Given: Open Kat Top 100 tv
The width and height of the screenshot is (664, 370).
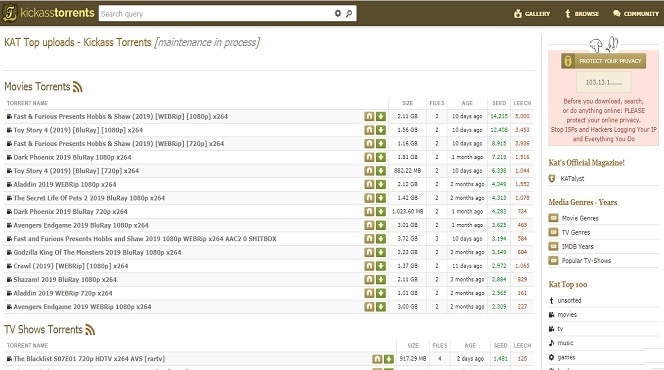Looking at the screenshot, I should [x=560, y=329].
